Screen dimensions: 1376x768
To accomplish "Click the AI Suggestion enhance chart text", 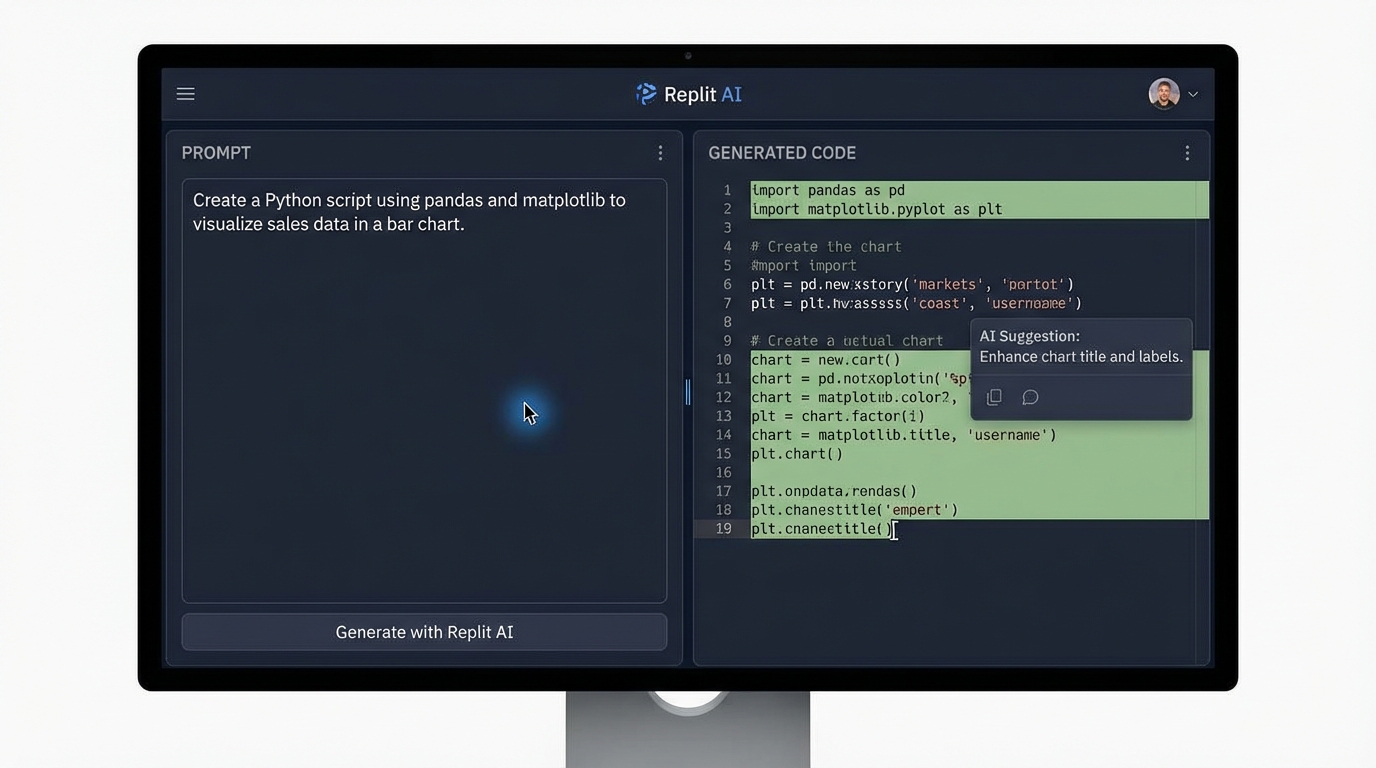I will point(1081,356).
